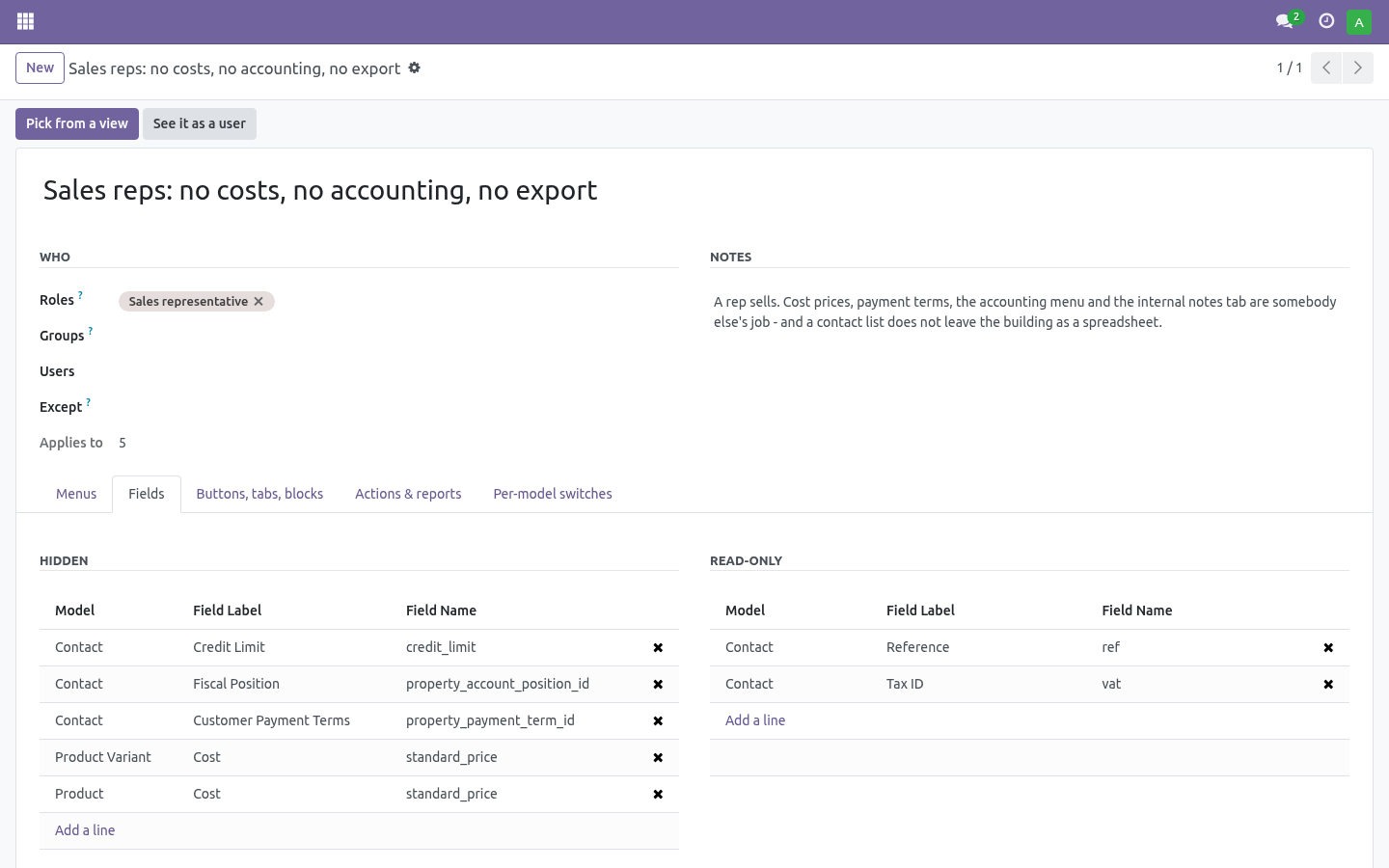Open the activities clock icon

(x=1326, y=21)
